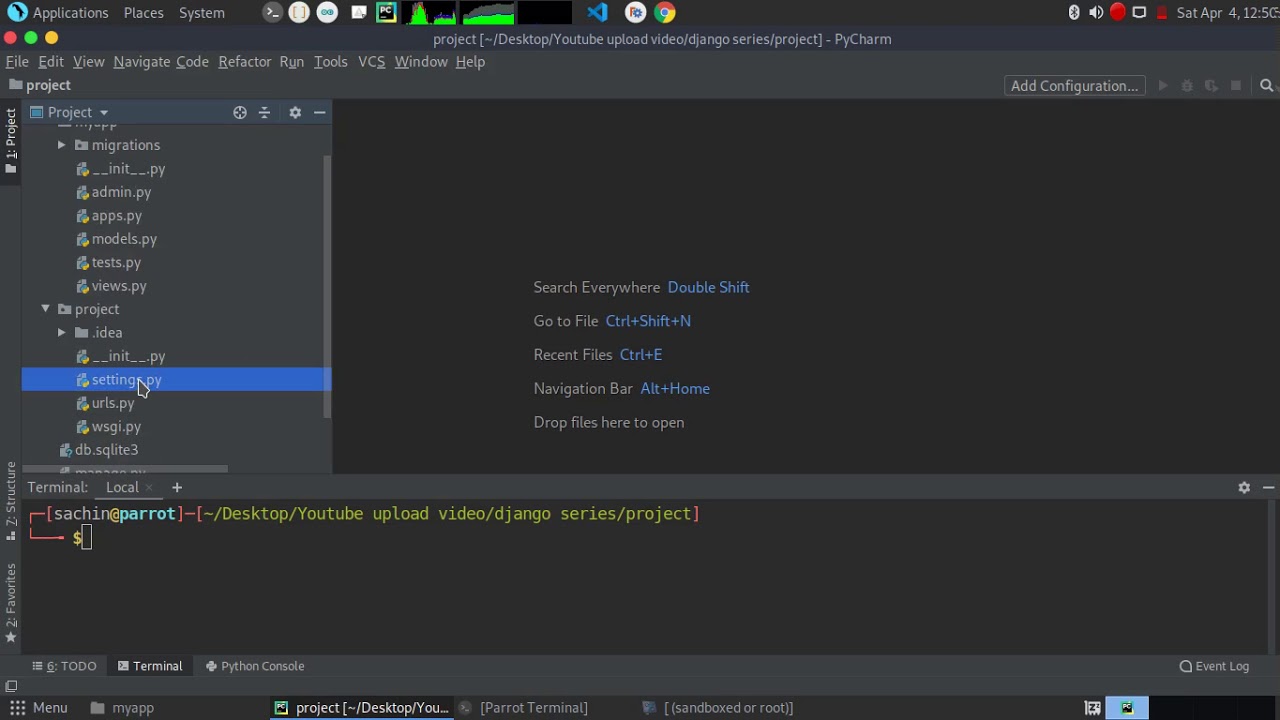The width and height of the screenshot is (1280, 720).
Task: Open Project panel settings gear
Action: tap(295, 113)
